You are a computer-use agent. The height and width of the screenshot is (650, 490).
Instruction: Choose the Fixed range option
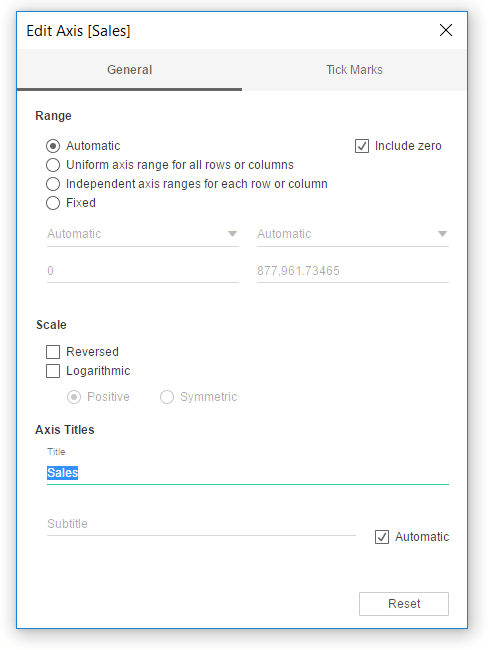pos(53,203)
